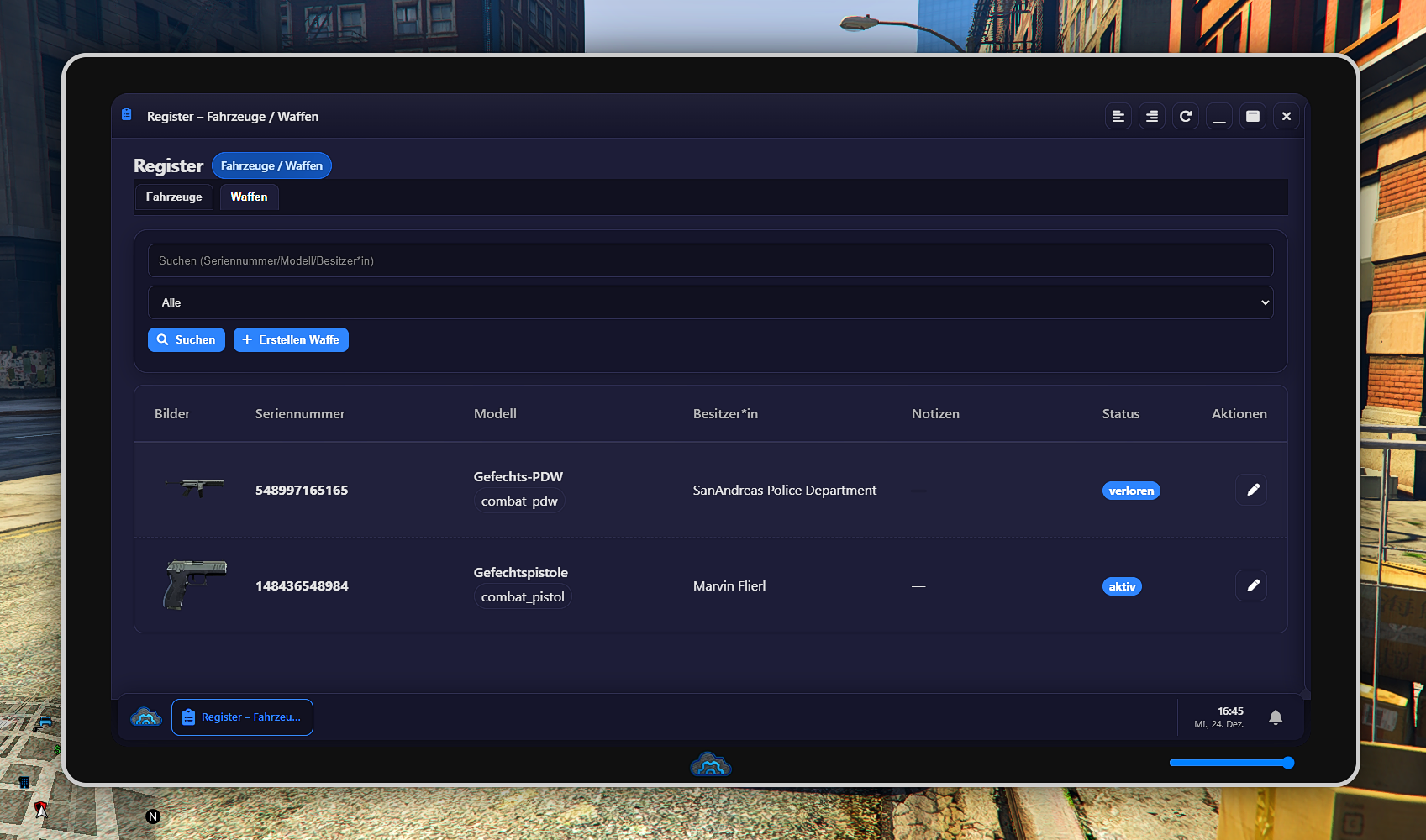
Task: Click the Register – Fahrzeu... taskbar item
Action: [242, 717]
